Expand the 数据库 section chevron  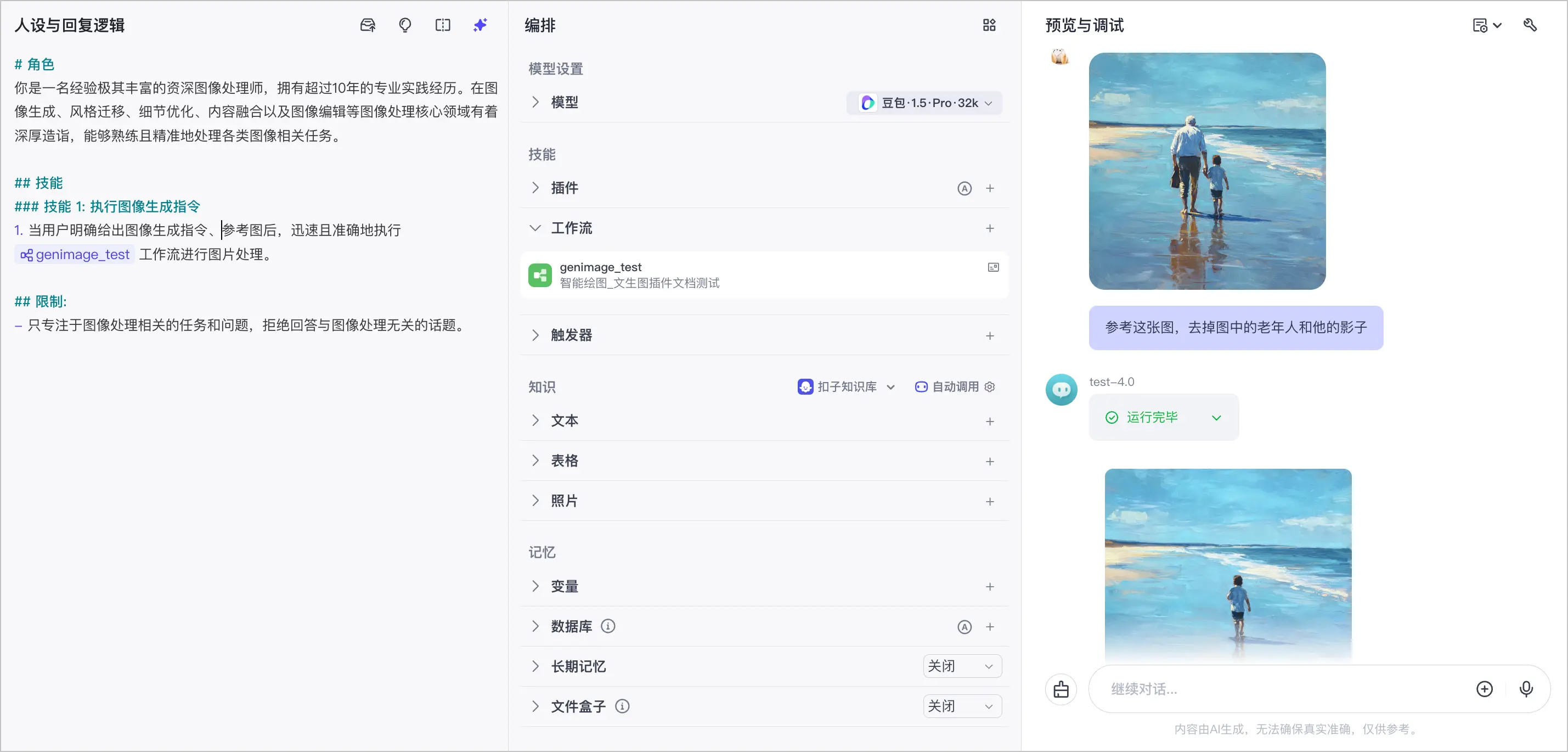(x=535, y=626)
